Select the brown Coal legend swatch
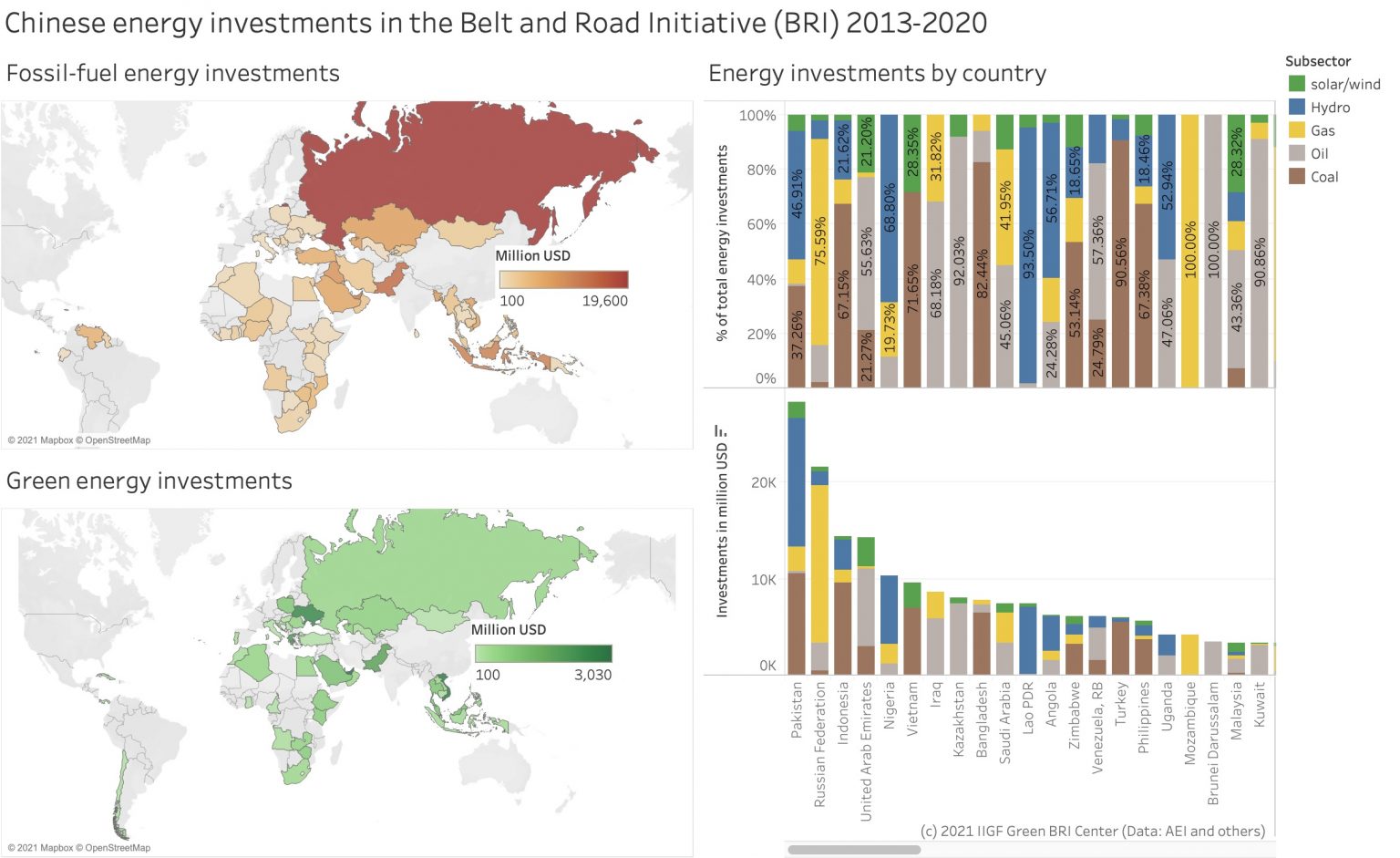Screen dimensions: 1400x858 pos(1296,177)
